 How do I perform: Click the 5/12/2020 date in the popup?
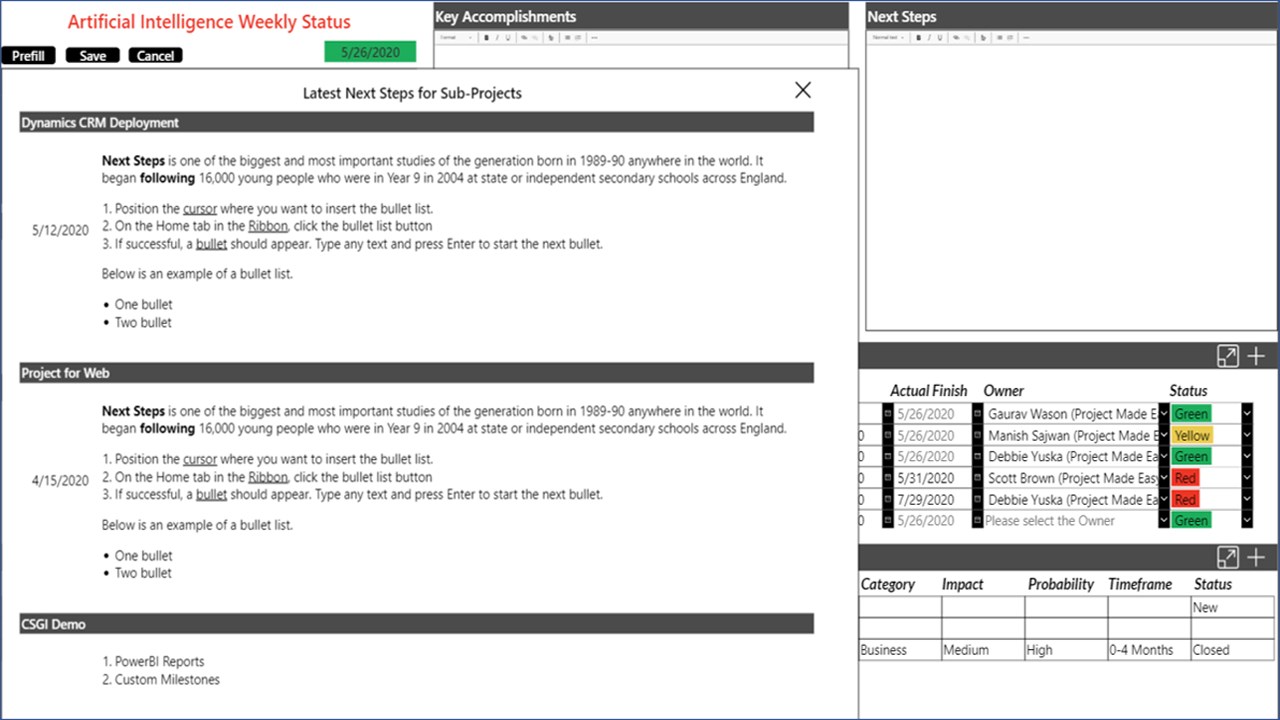[x=60, y=230]
